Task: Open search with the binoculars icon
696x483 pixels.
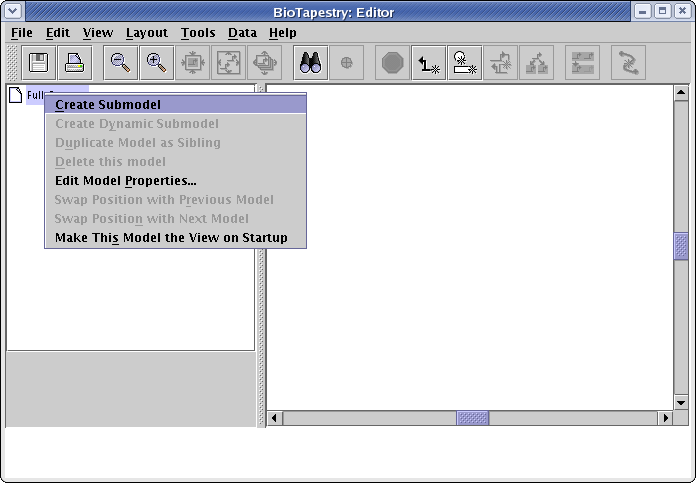Action: coord(310,63)
